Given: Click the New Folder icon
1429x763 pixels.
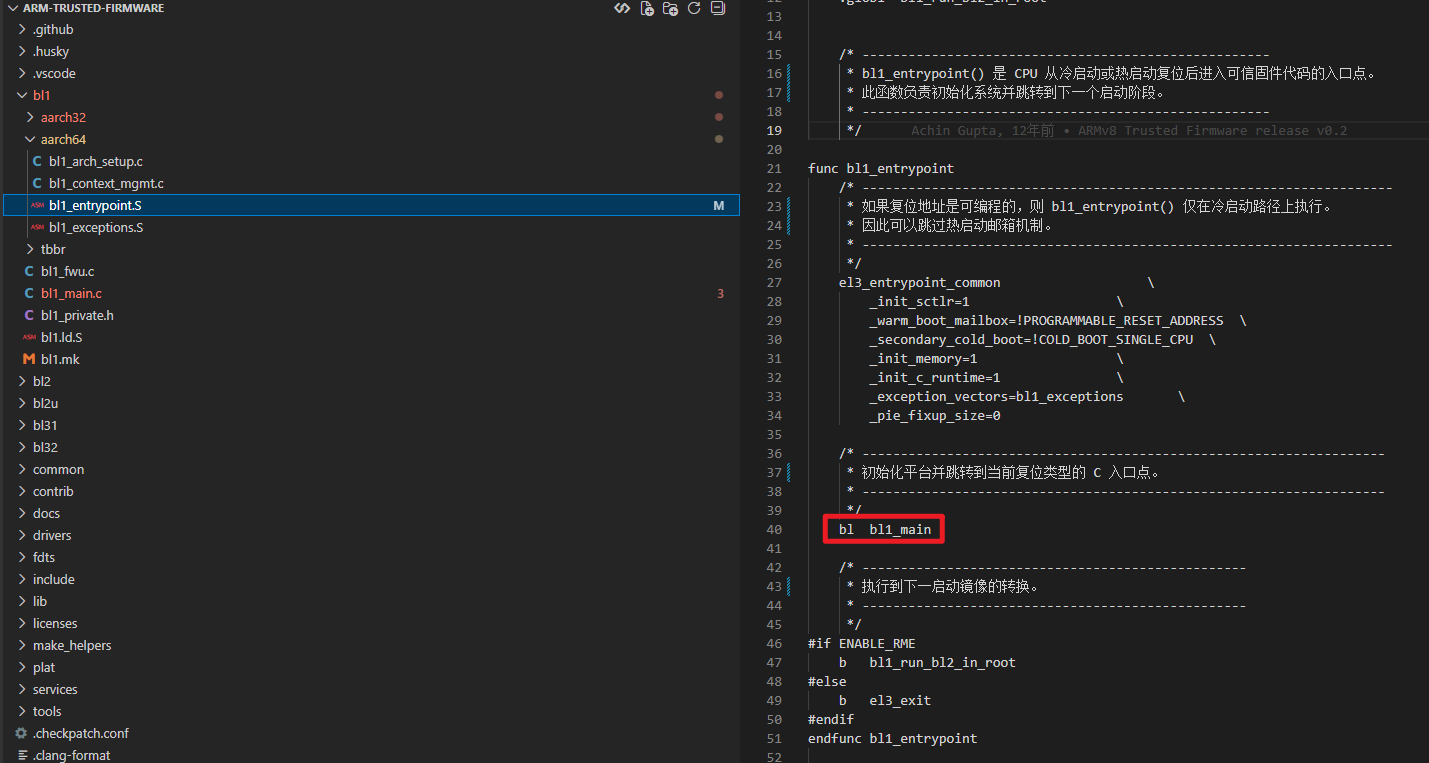Looking at the screenshot, I should click(671, 8).
